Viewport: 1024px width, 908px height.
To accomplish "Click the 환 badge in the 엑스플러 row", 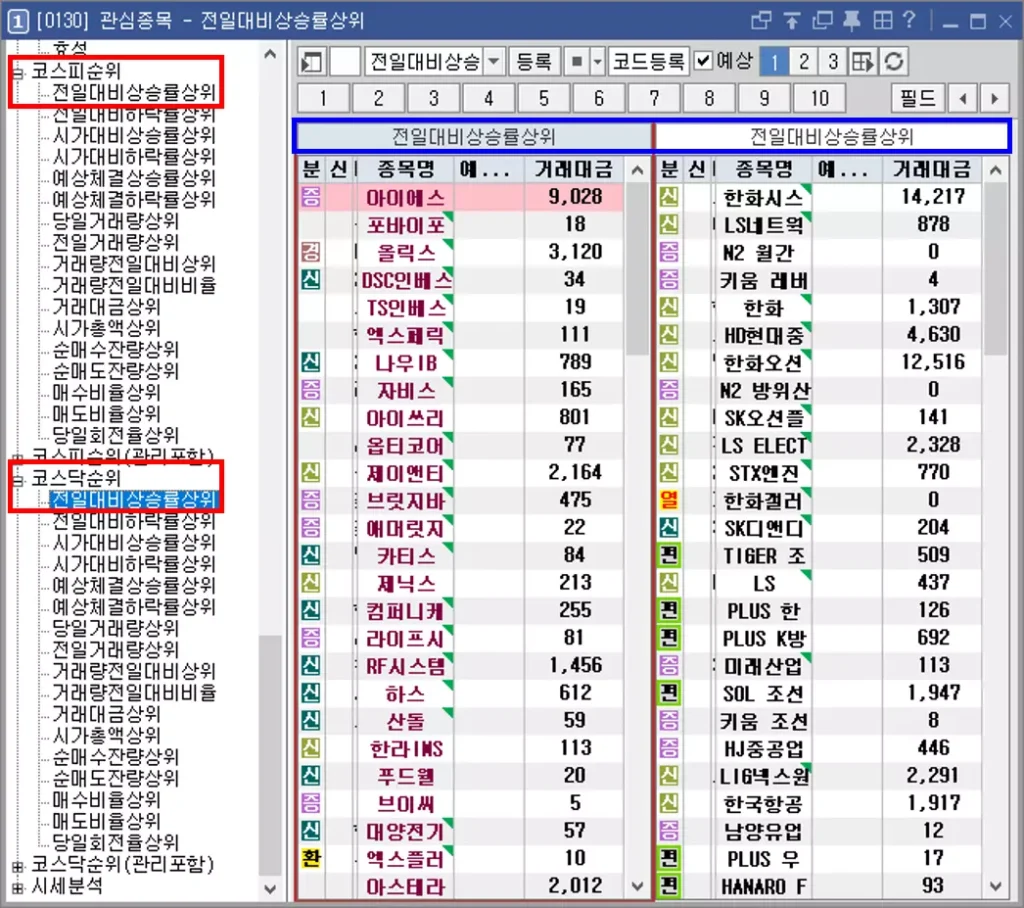I will tap(311, 858).
